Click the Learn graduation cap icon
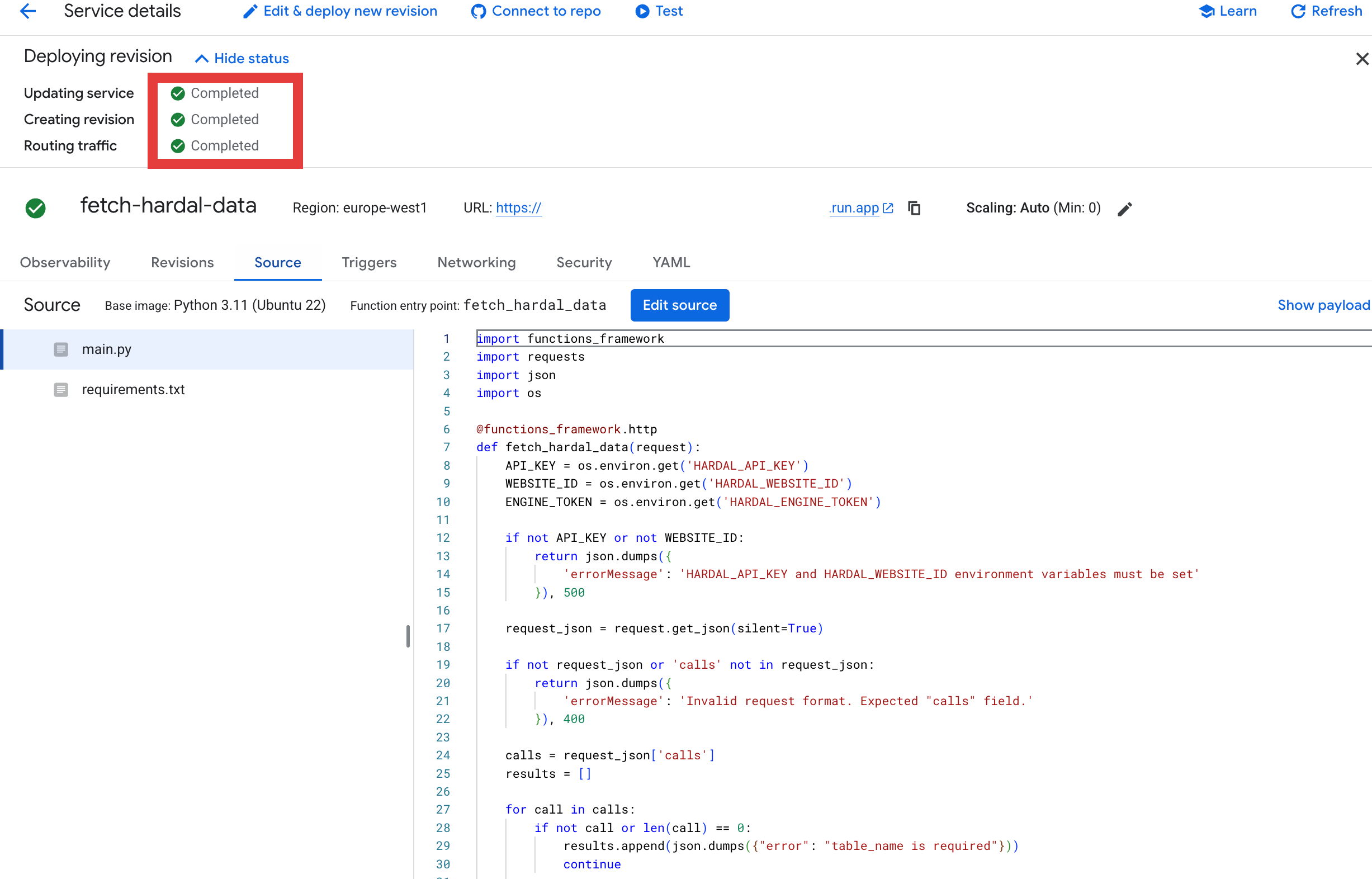Screen dimensions: 1372x879 click(x=1206, y=11)
